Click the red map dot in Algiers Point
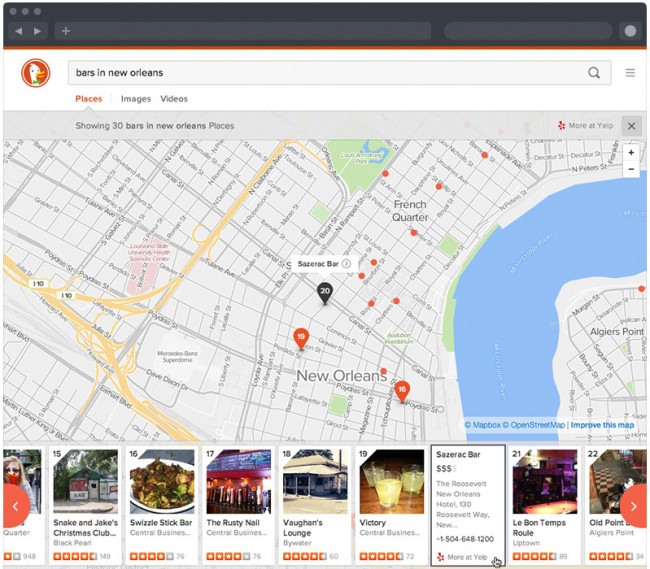 (641, 288)
